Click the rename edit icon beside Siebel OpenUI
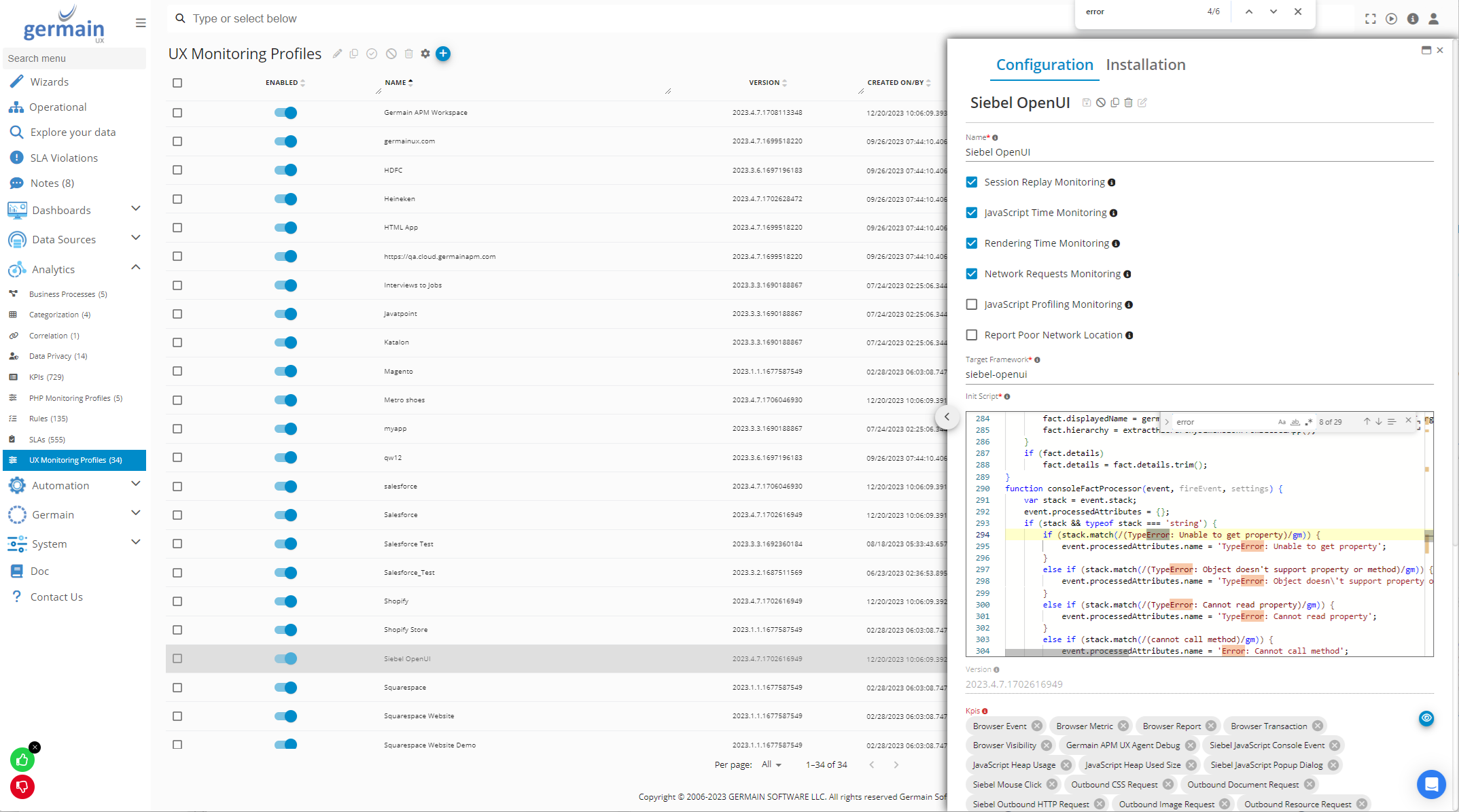Image resolution: width=1459 pixels, height=812 pixels. 1142,103
